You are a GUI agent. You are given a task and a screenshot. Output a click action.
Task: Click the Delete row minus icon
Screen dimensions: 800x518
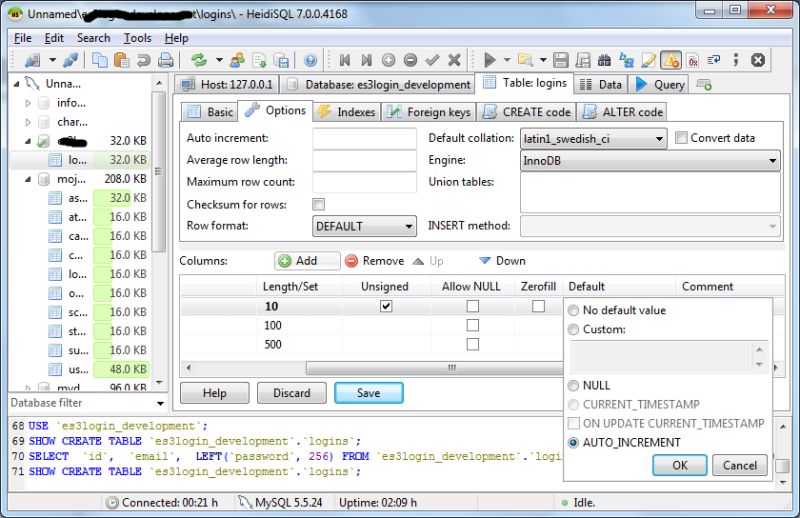(410, 60)
